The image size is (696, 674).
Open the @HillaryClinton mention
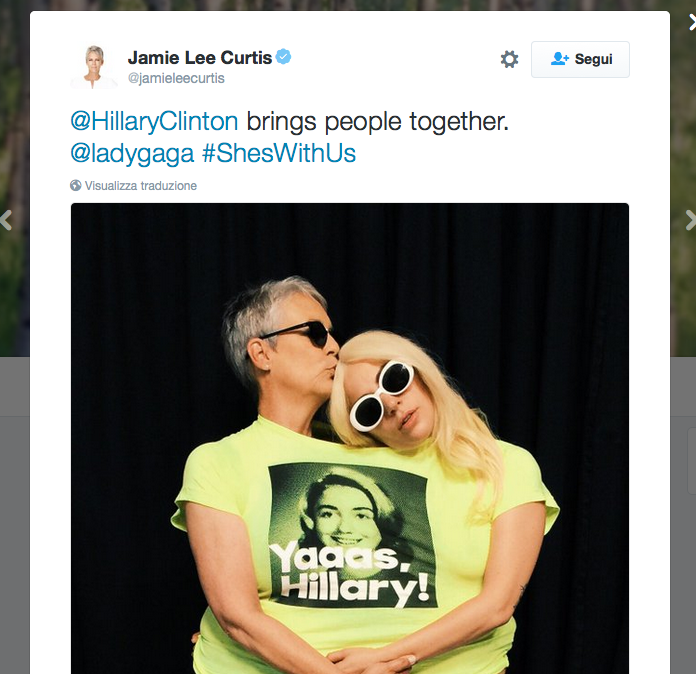point(154,121)
